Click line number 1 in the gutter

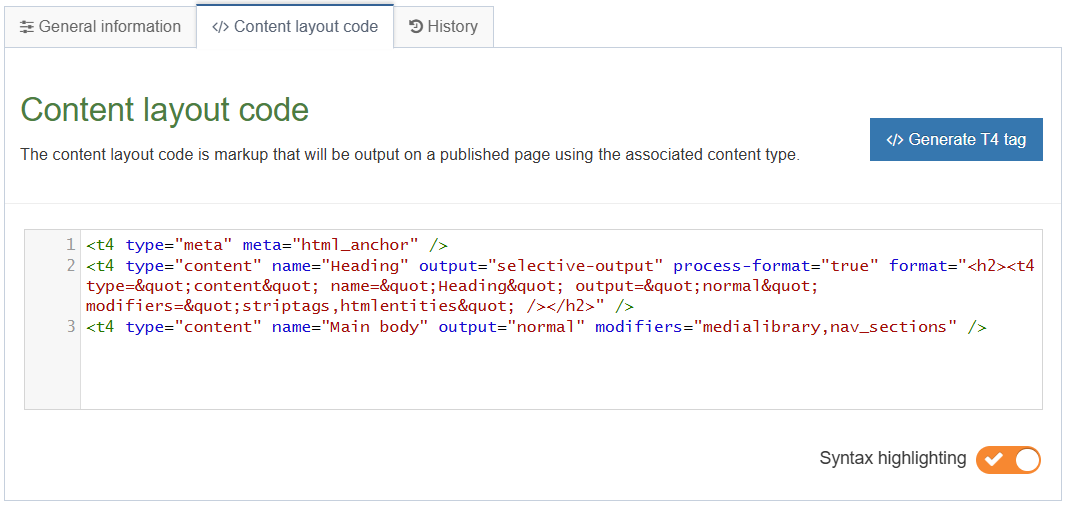tap(70, 245)
